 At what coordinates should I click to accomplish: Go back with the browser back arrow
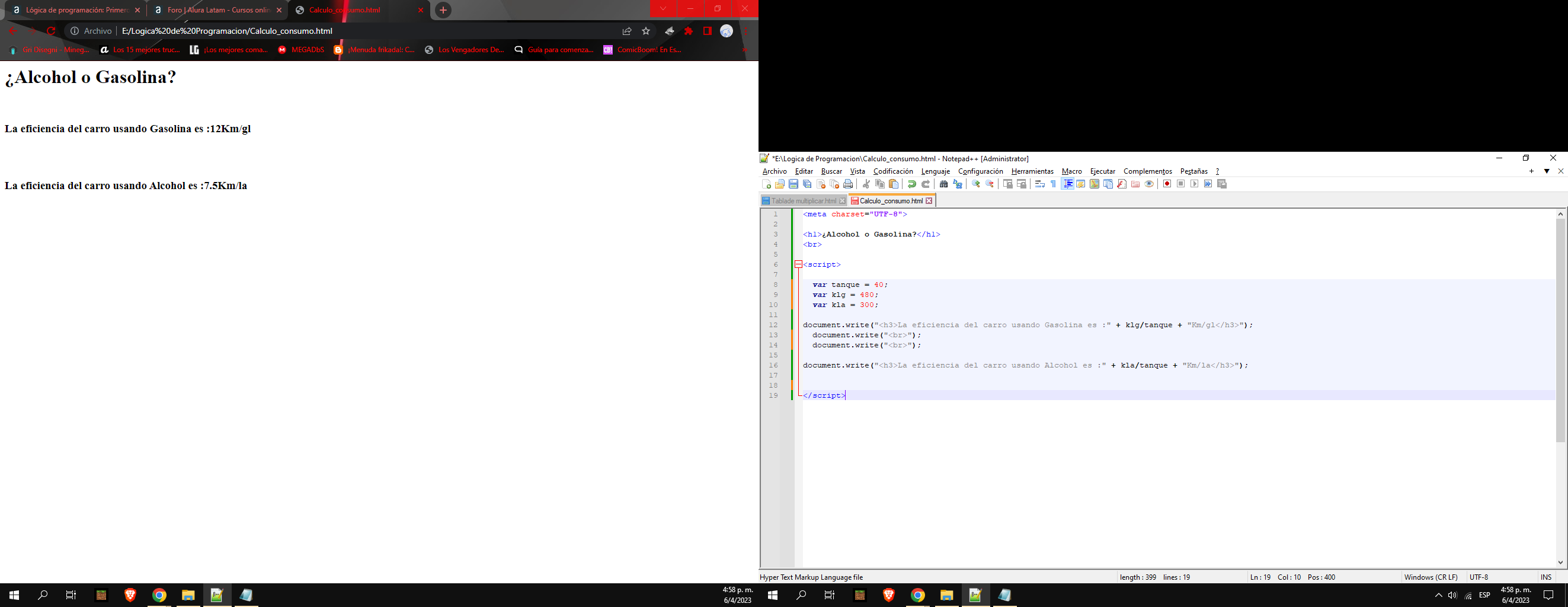coord(13,31)
